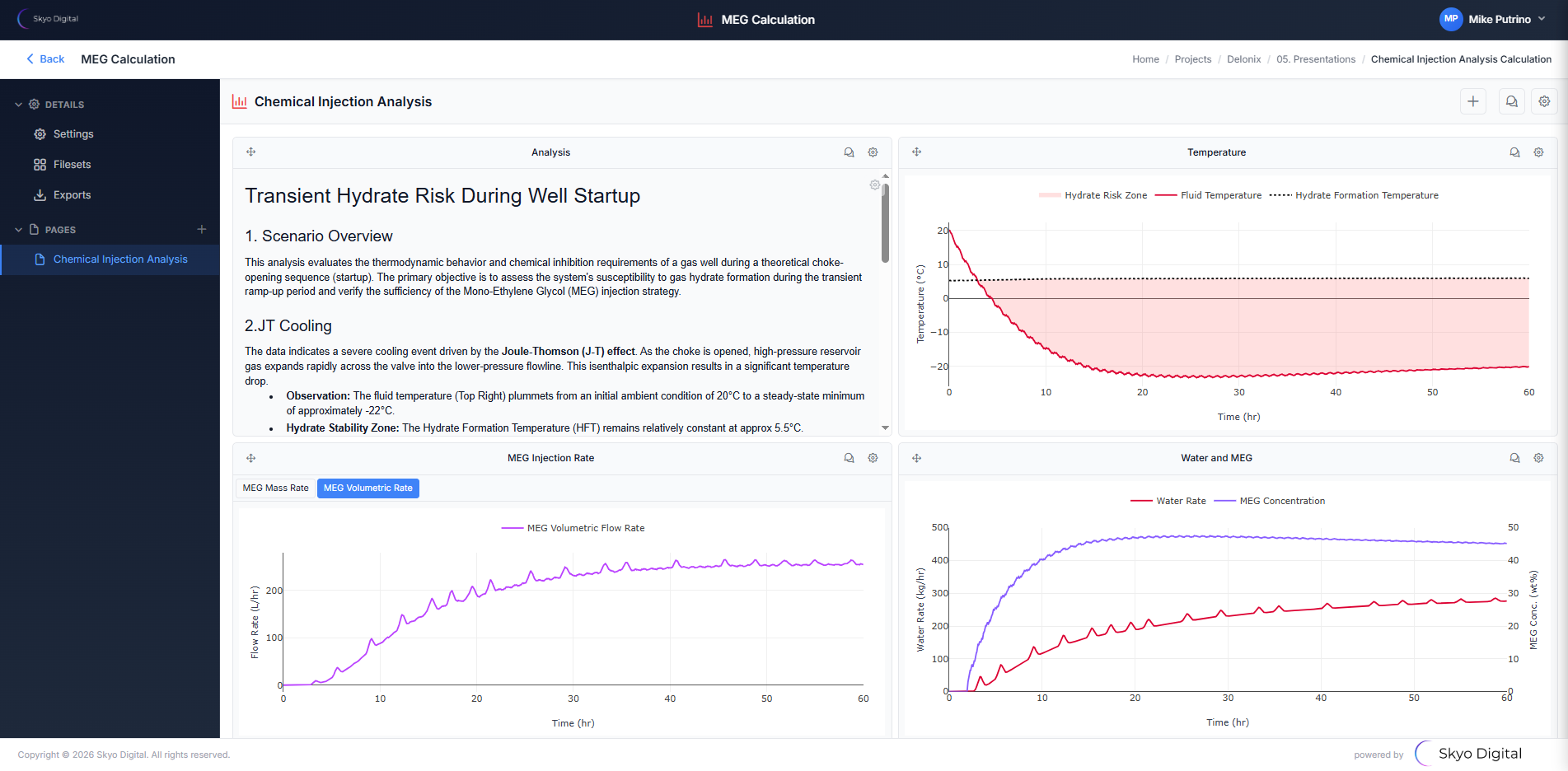Open the Exports section in the sidebar
Image resolution: width=1568 pixels, height=771 pixels.
(x=73, y=194)
